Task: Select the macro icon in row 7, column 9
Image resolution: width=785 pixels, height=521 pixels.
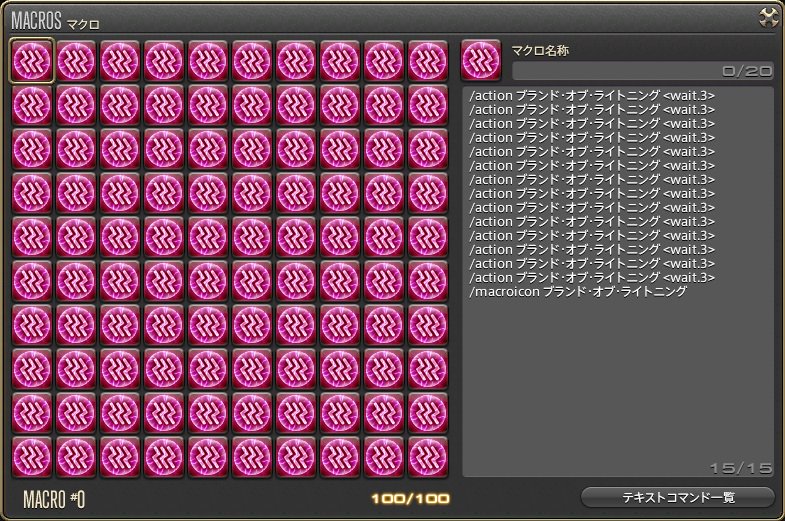Action: point(383,325)
